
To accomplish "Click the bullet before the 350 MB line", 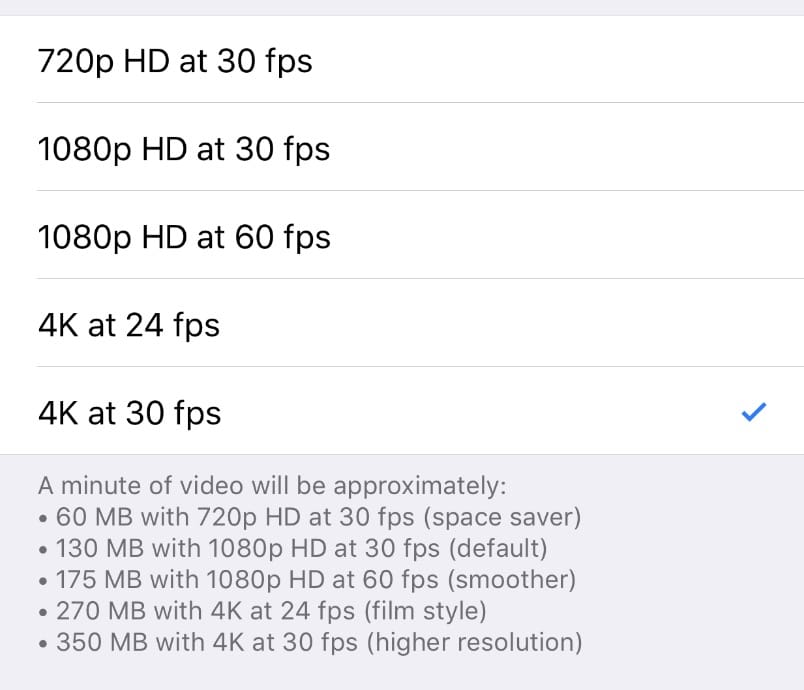I will [x=44, y=642].
